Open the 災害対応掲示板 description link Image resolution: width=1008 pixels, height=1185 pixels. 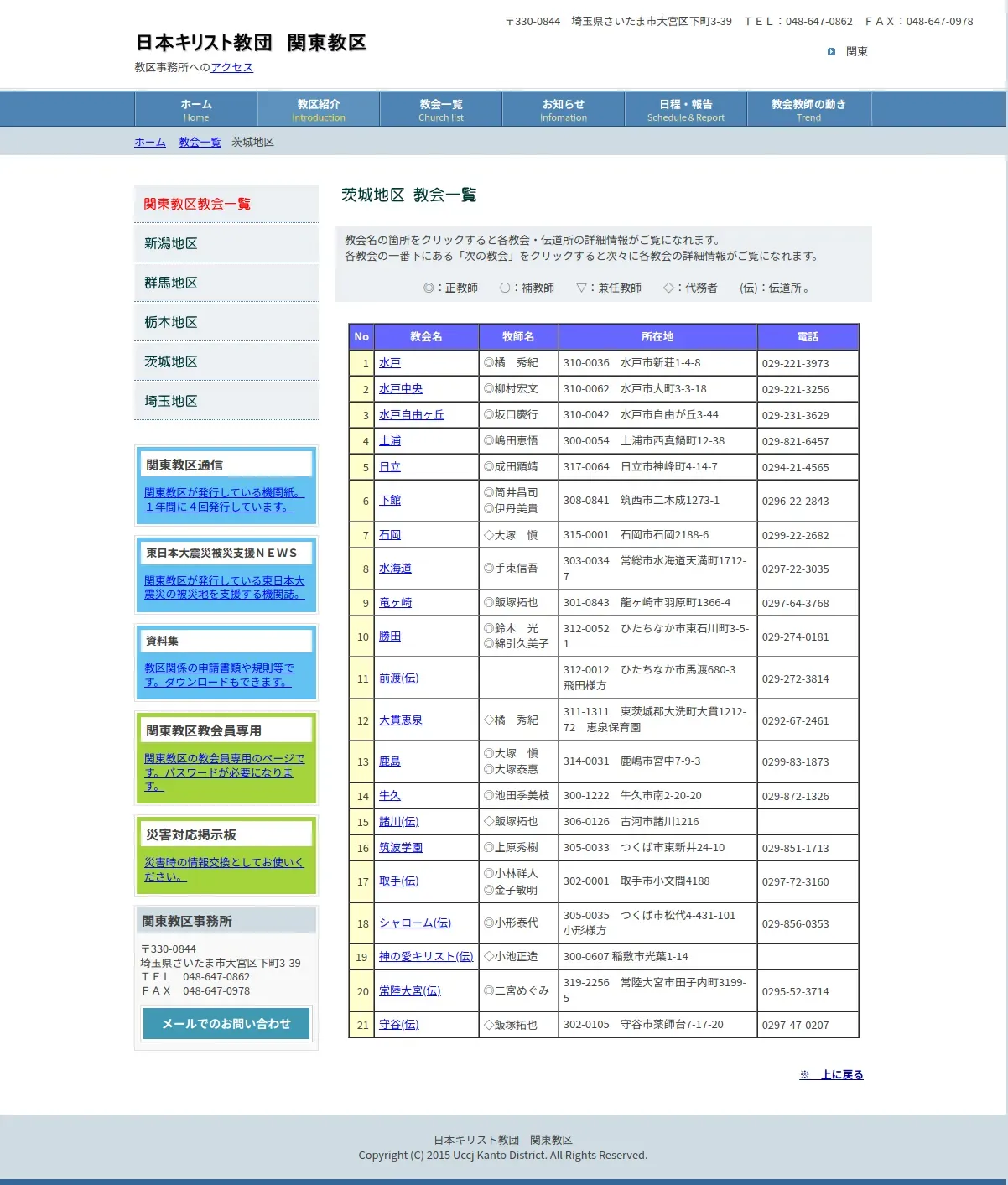click(x=224, y=870)
